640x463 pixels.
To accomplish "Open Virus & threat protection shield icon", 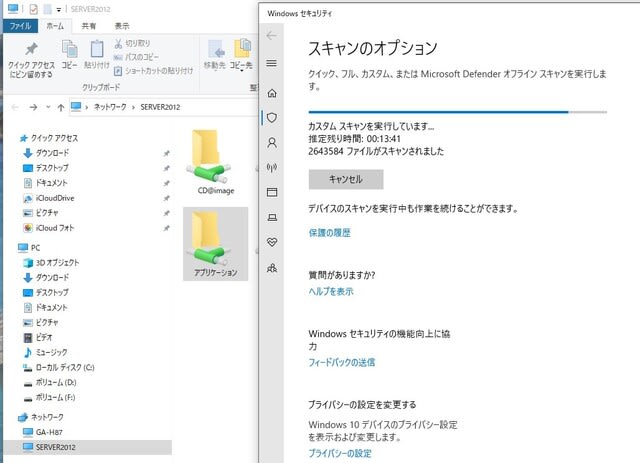I will 272,118.
